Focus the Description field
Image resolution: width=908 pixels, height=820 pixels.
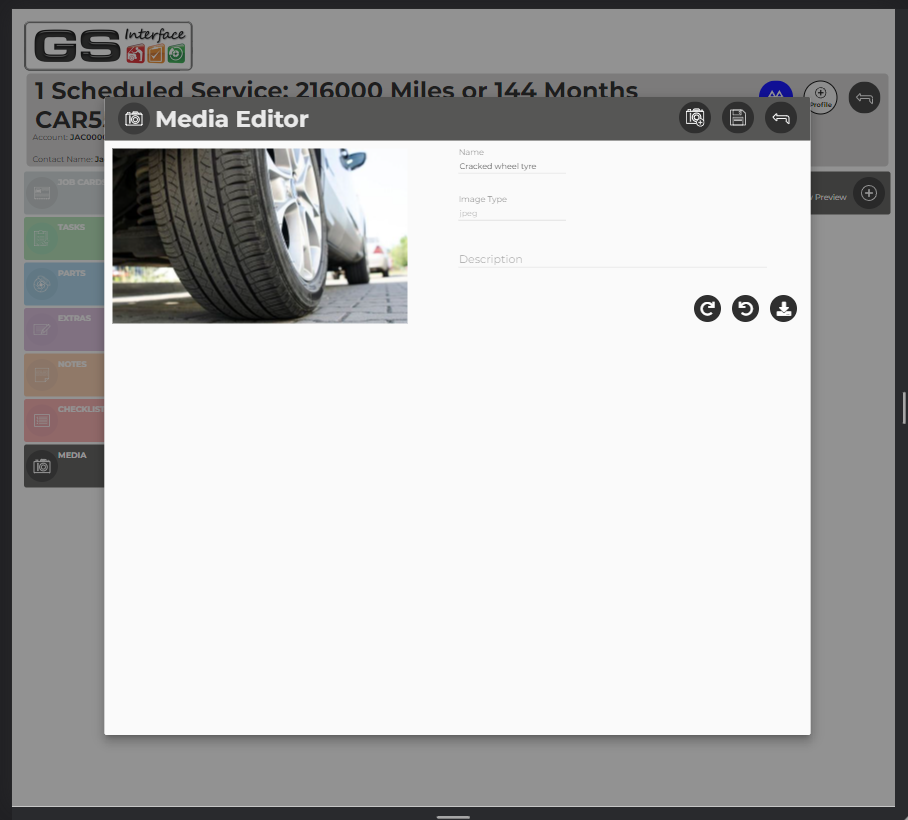(x=613, y=259)
